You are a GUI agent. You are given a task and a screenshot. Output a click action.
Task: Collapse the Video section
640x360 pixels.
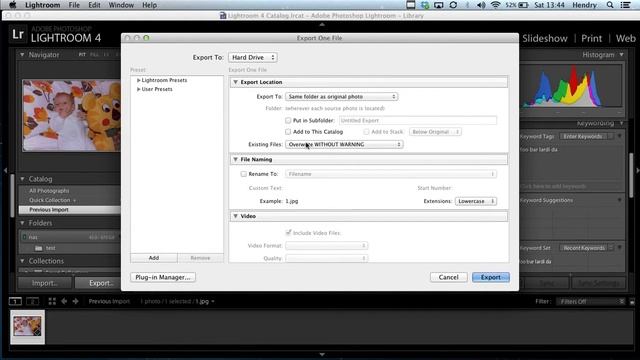coord(236,216)
